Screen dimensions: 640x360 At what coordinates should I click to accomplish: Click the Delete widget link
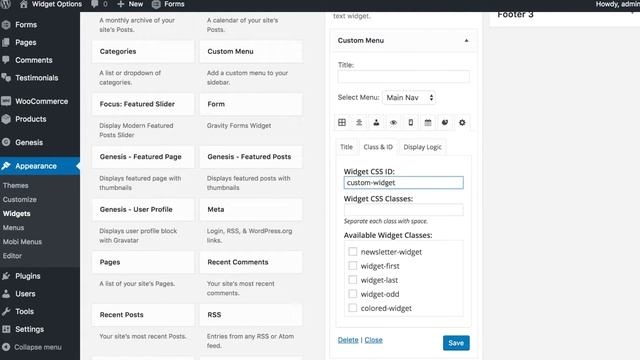pos(348,340)
